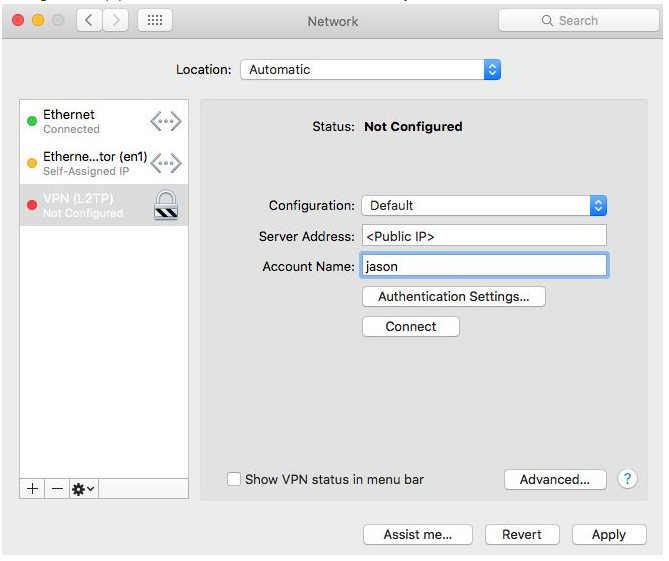The width and height of the screenshot is (669, 561).
Task: Click the help question mark button
Action: click(x=627, y=479)
